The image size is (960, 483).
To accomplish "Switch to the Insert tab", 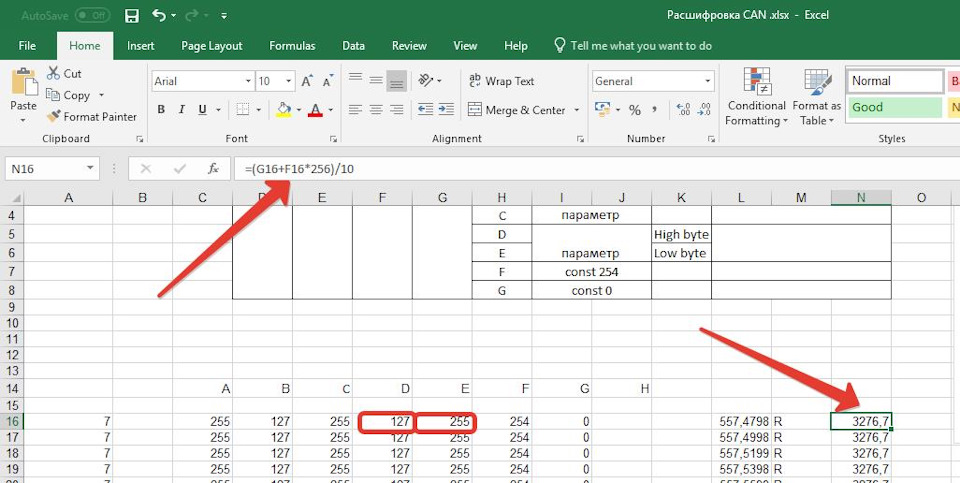I will click(x=140, y=46).
